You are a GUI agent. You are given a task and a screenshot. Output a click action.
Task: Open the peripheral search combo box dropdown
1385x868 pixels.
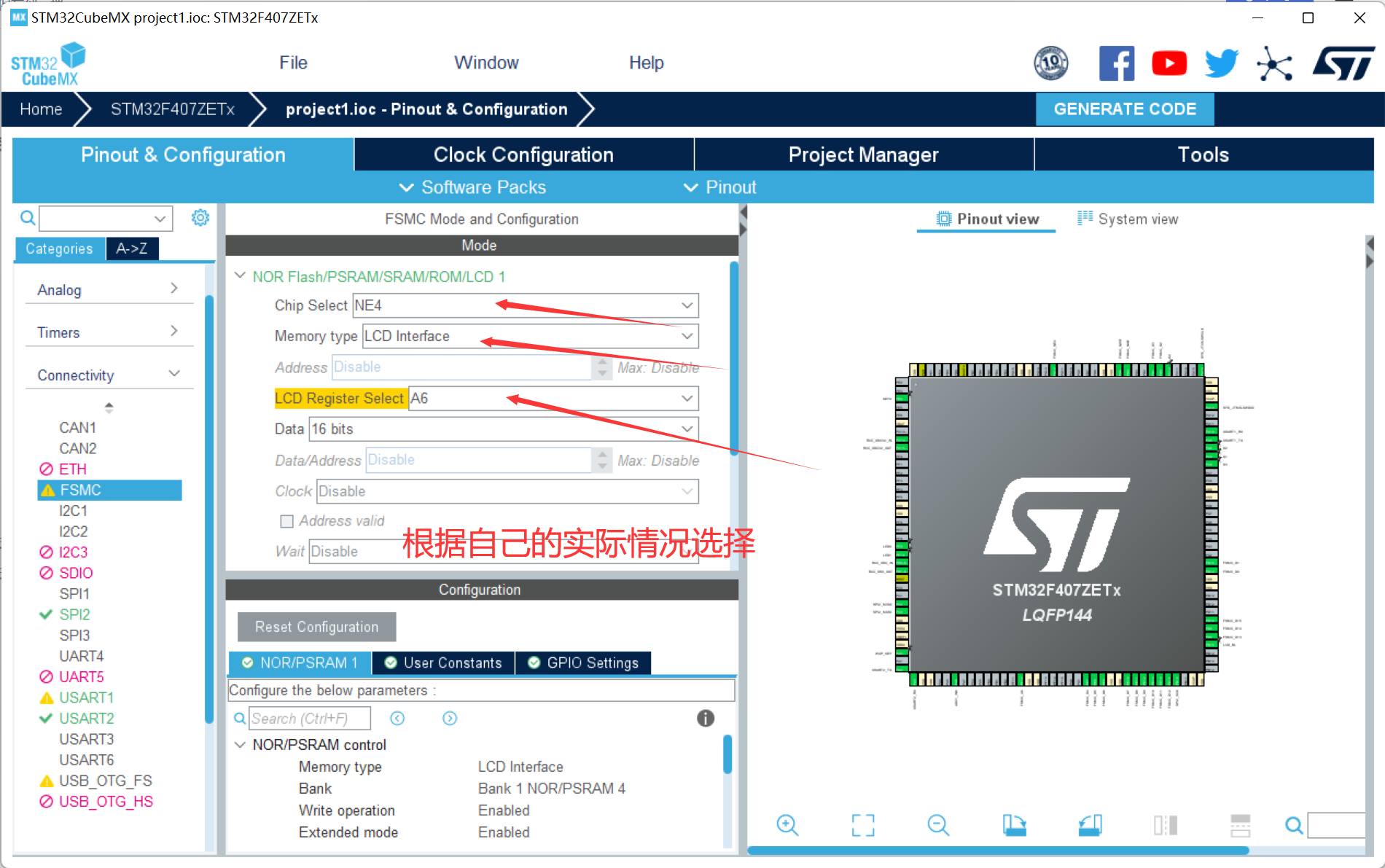[x=160, y=218]
